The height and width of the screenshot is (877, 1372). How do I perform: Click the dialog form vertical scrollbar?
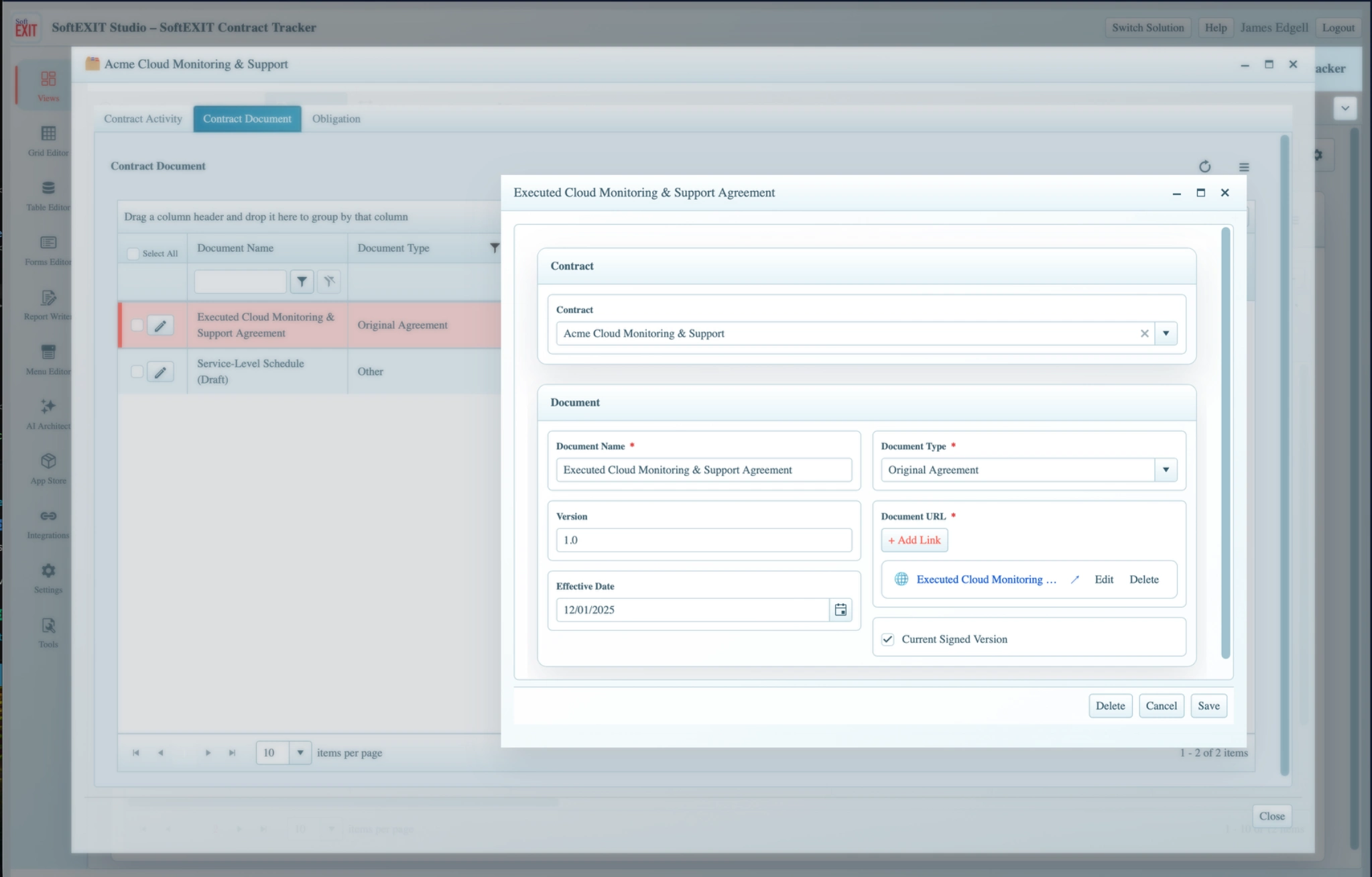1226,443
